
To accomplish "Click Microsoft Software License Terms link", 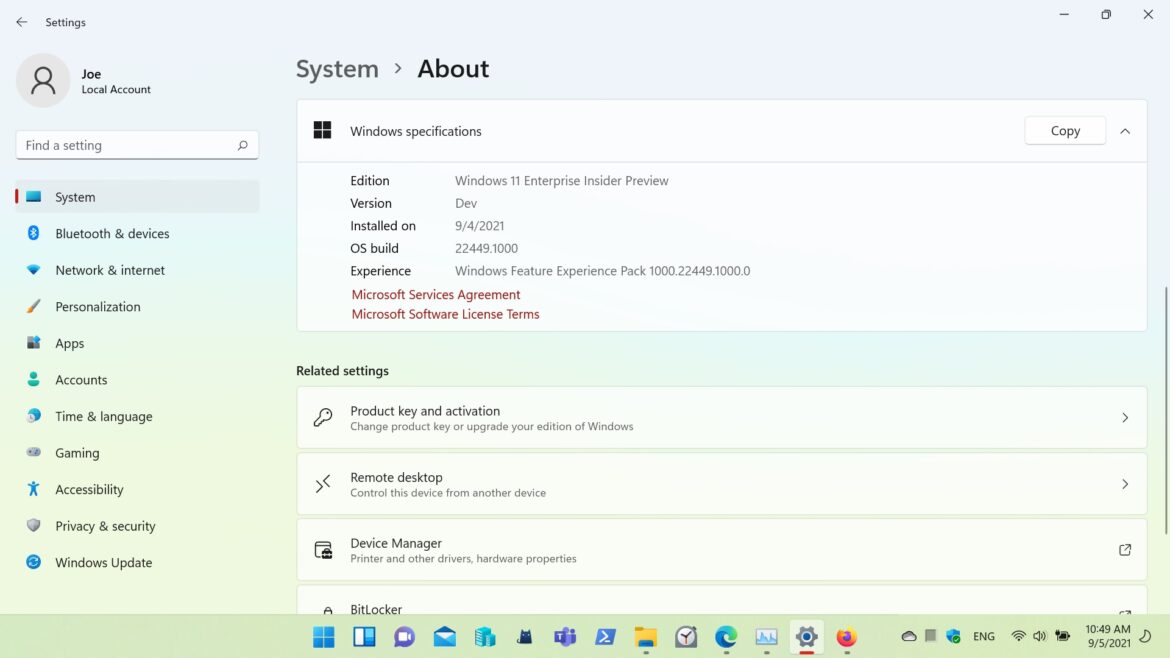I will point(445,314).
